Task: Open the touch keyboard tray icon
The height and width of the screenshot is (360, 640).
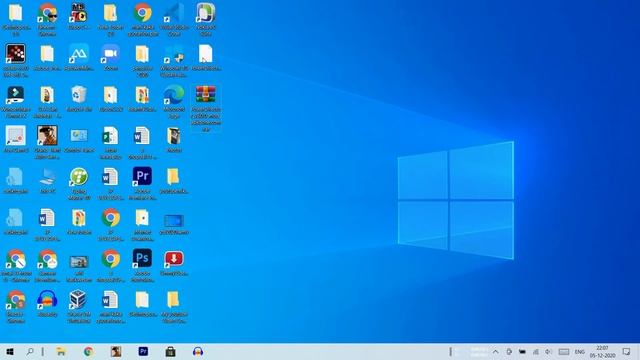Action: [564, 351]
